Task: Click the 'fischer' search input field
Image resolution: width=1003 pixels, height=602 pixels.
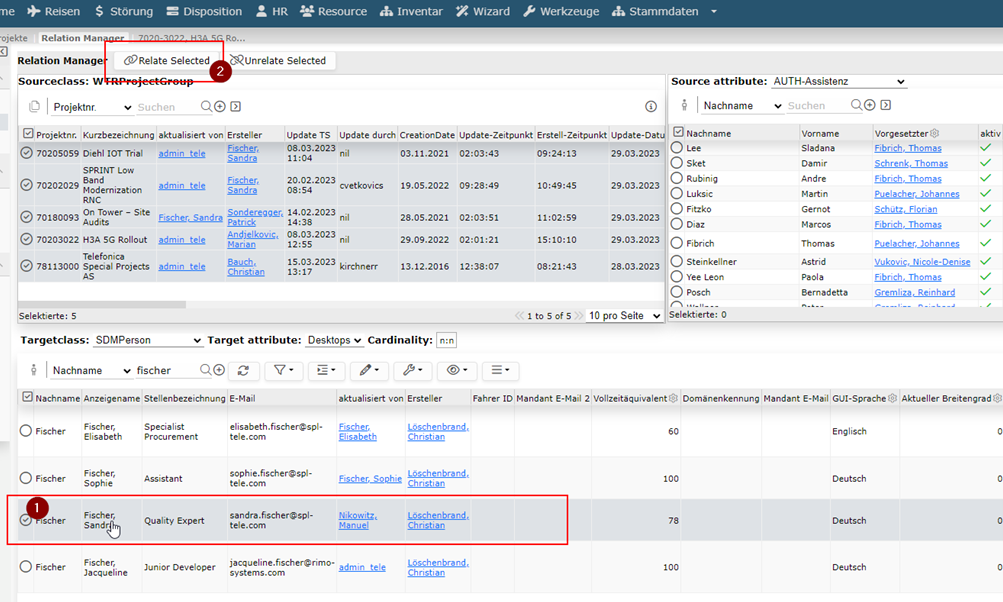Action: click(165, 370)
